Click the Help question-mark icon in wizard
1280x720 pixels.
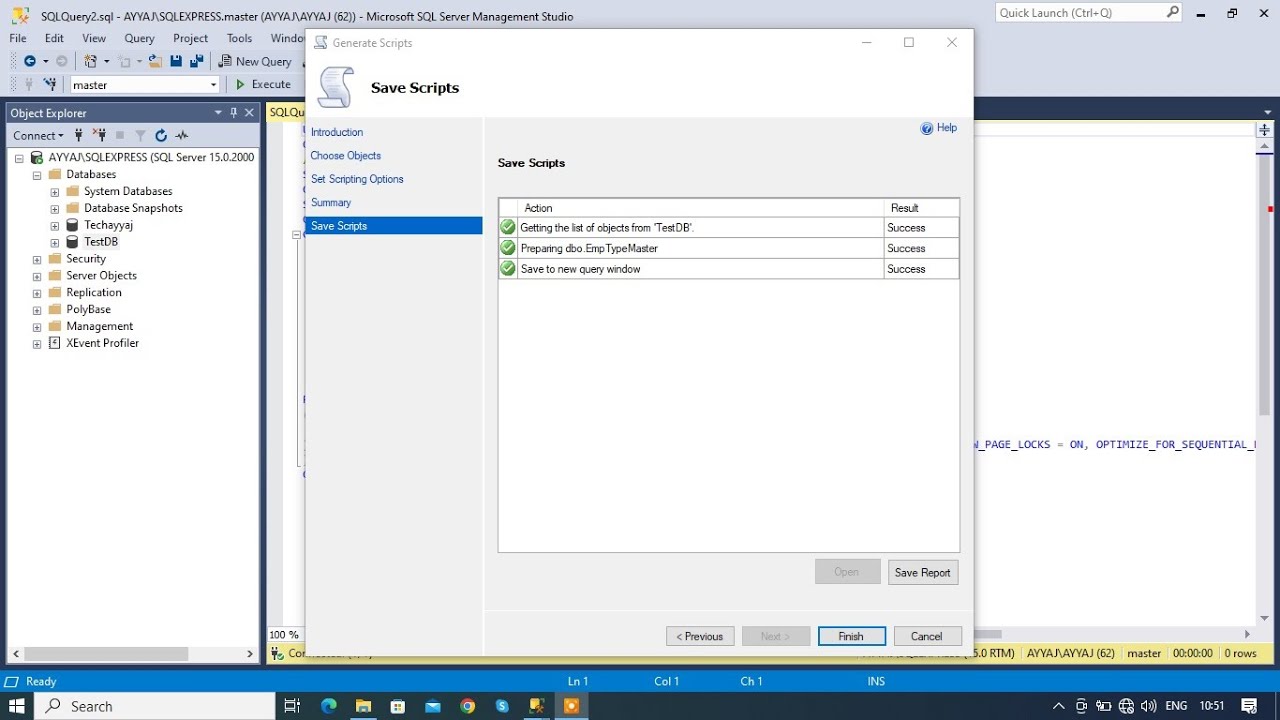(x=927, y=128)
